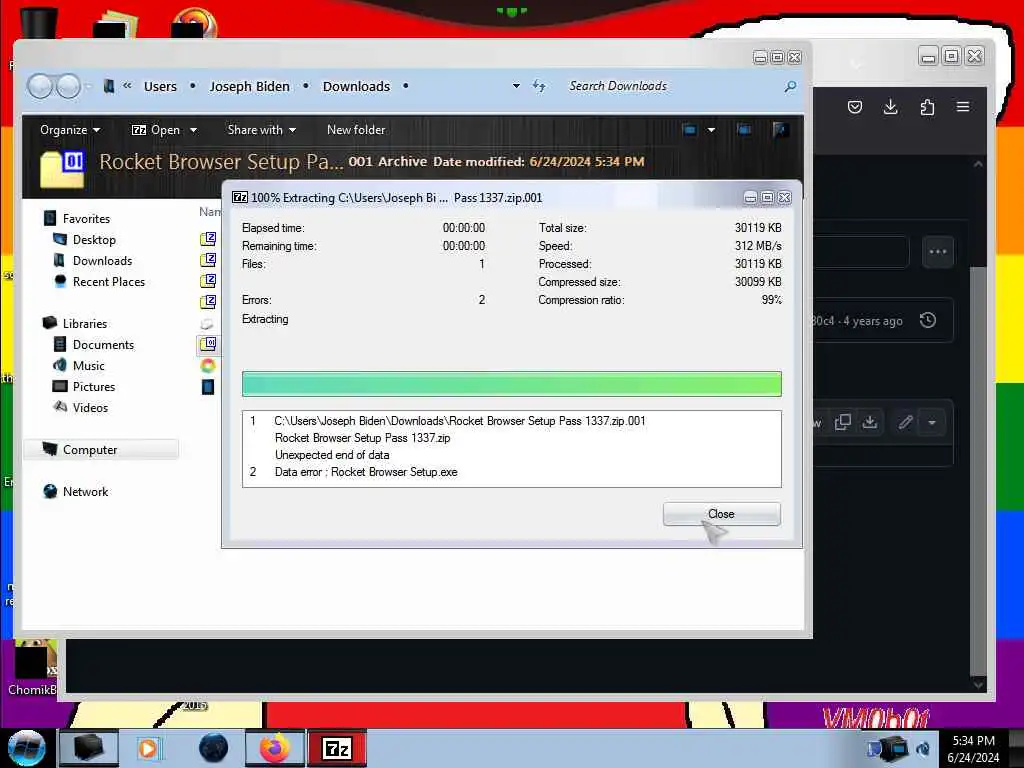The height and width of the screenshot is (768, 1024).
Task: Open Firefox extensions puzzle icon
Action: [x=927, y=107]
